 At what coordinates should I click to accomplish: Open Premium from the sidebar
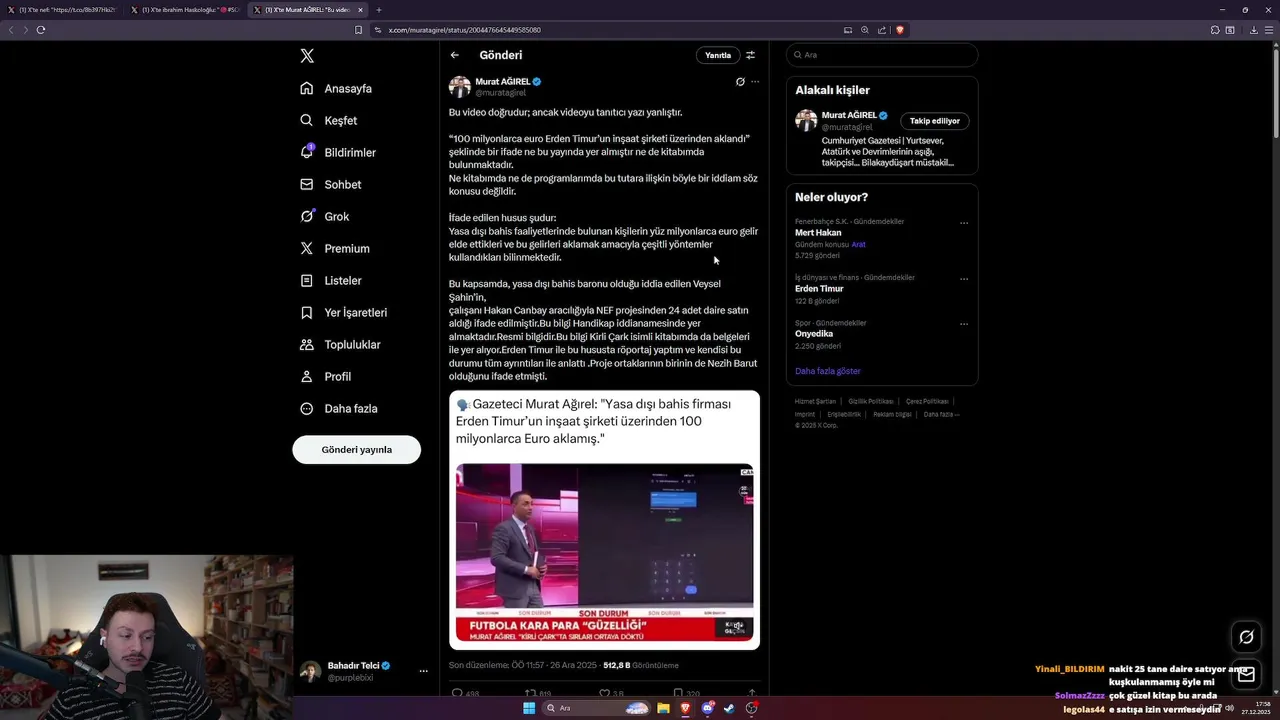click(335, 249)
